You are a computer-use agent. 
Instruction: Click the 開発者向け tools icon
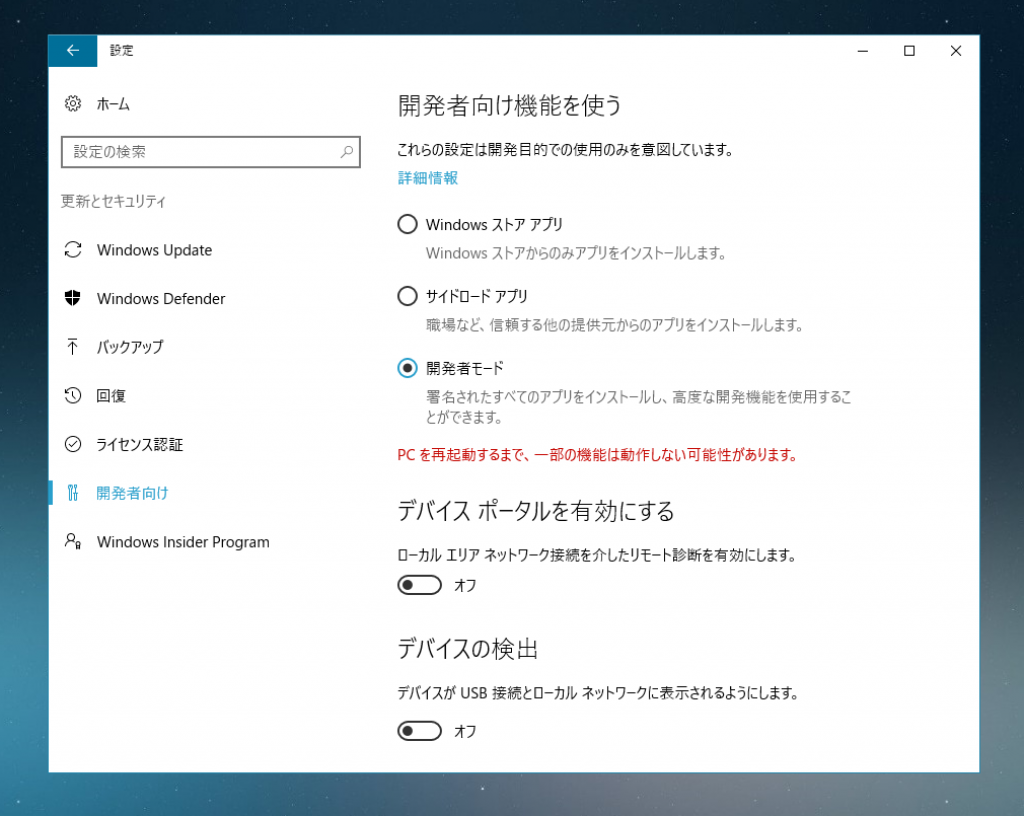point(71,493)
